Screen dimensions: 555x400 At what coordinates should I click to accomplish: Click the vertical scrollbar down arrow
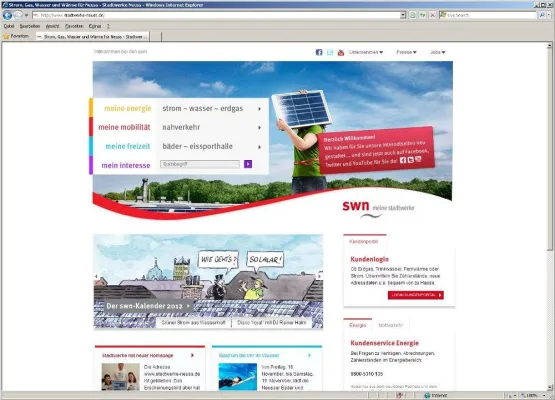point(550,388)
